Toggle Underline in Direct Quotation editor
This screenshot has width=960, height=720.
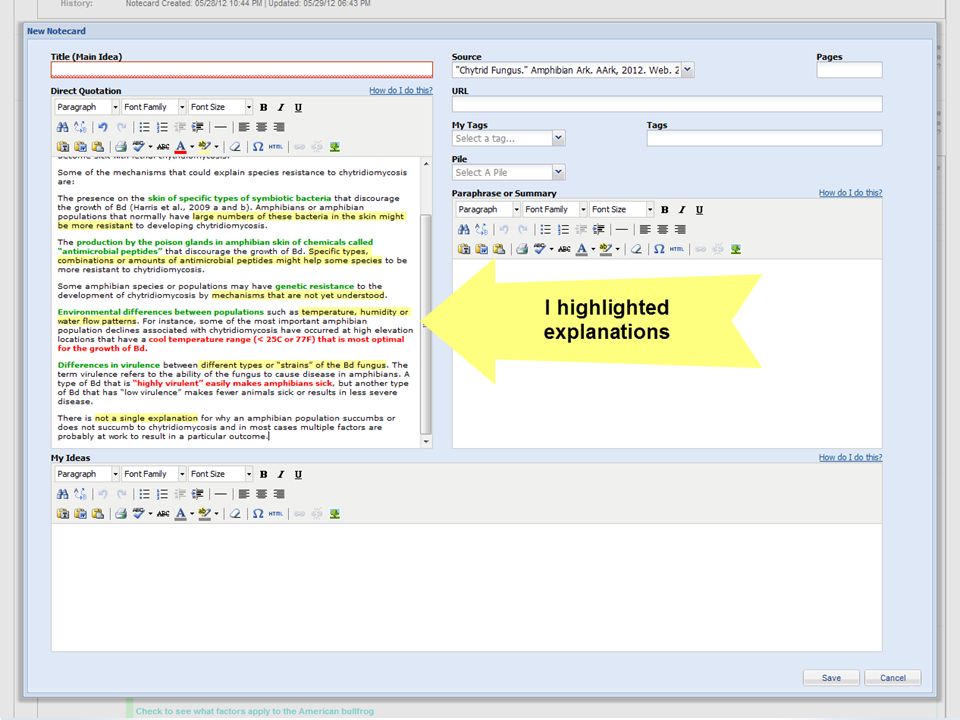(x=298, y=107)
